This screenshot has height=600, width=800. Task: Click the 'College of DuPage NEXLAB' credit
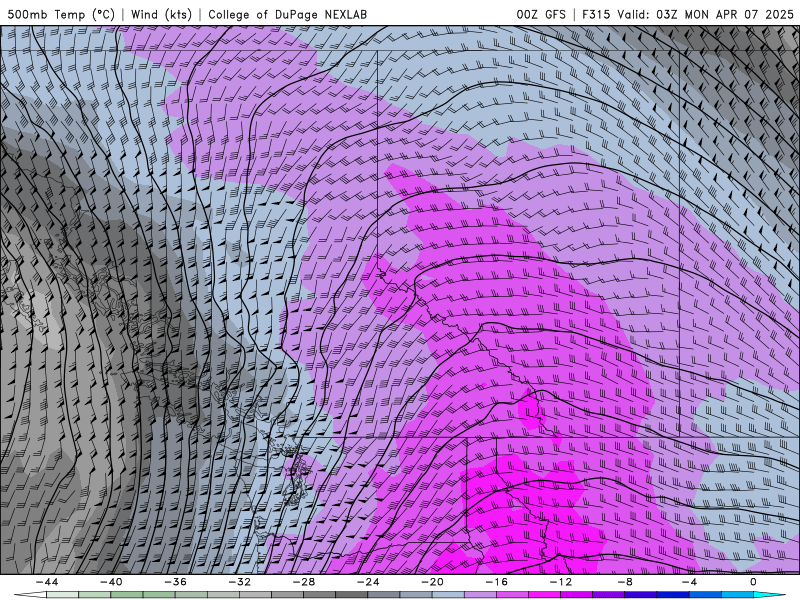(x=287, y=14)
